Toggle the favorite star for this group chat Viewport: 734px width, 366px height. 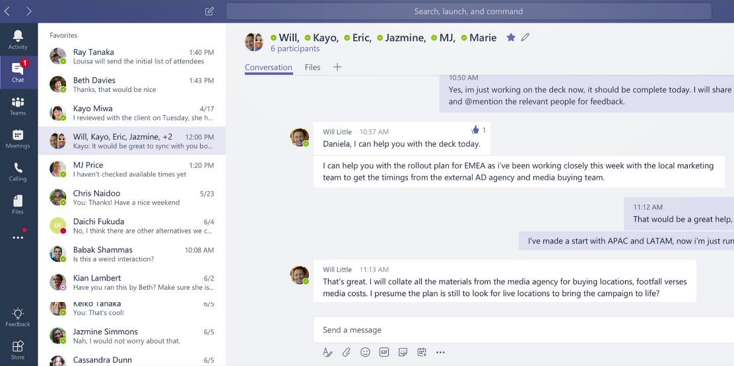[x=511, y=37]
